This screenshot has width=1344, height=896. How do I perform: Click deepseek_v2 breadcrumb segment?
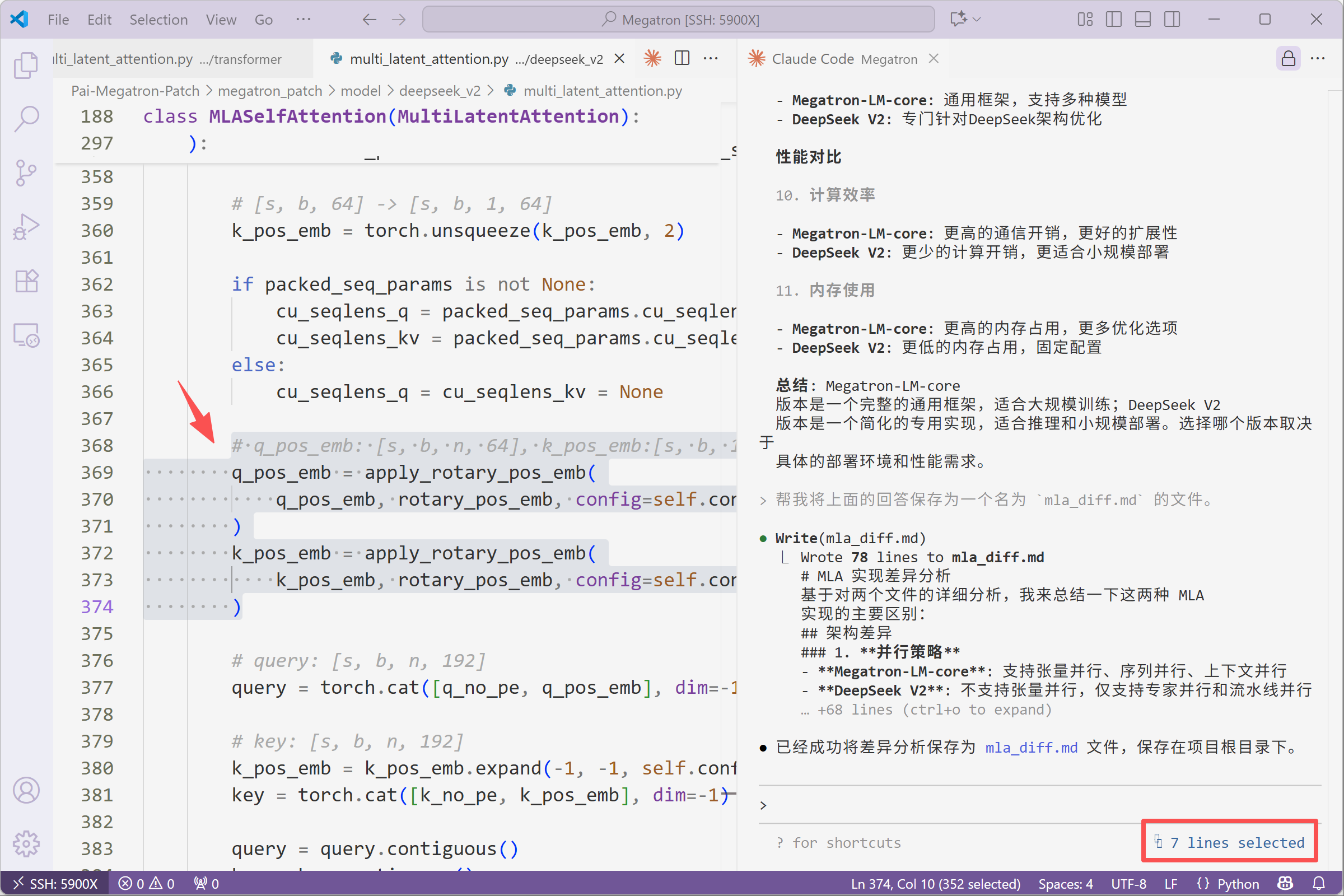click(x=440, y=91)
